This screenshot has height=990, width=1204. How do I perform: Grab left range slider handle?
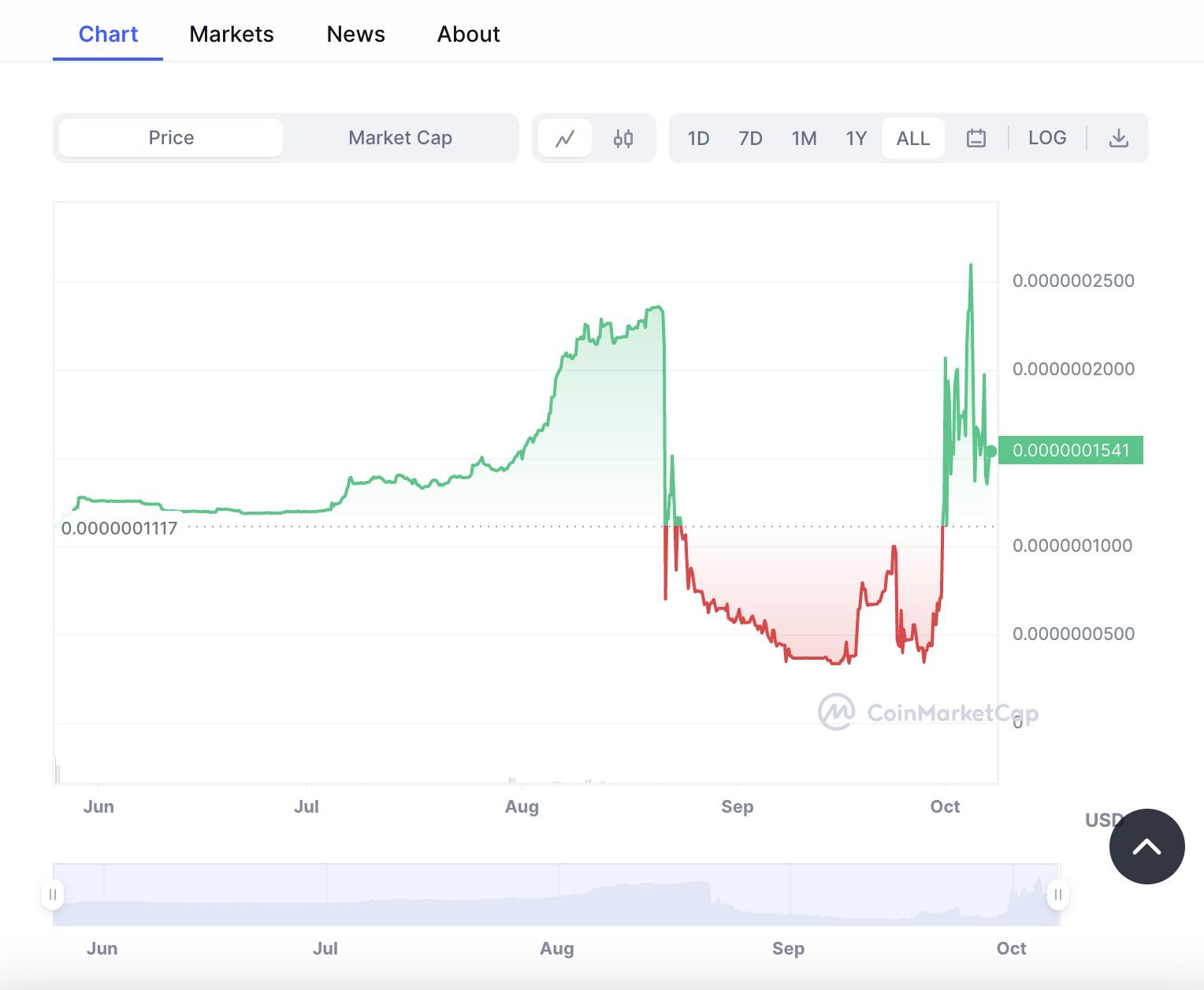[x=53, y=895]
